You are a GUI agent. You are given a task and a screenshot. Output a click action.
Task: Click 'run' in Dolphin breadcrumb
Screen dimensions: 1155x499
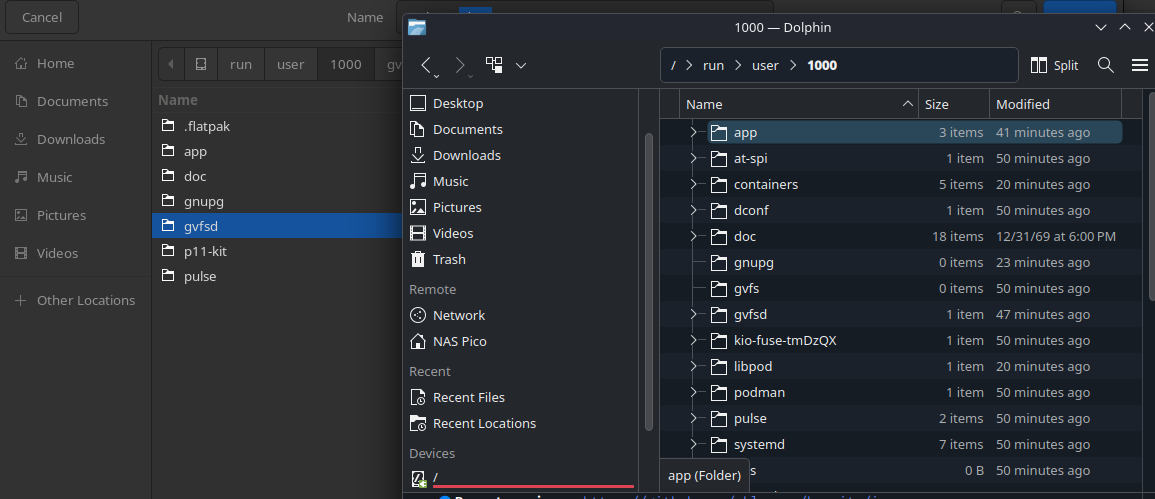(x=713, y=66)
